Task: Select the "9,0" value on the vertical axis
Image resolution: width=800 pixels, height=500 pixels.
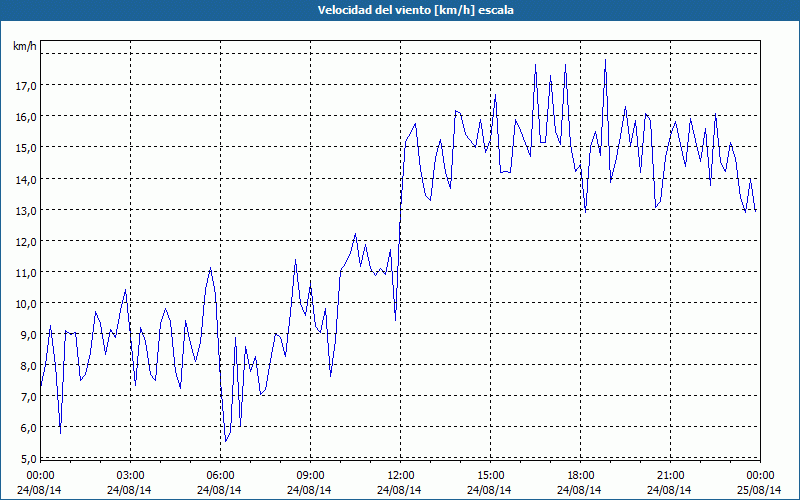Action: [28, 335]
